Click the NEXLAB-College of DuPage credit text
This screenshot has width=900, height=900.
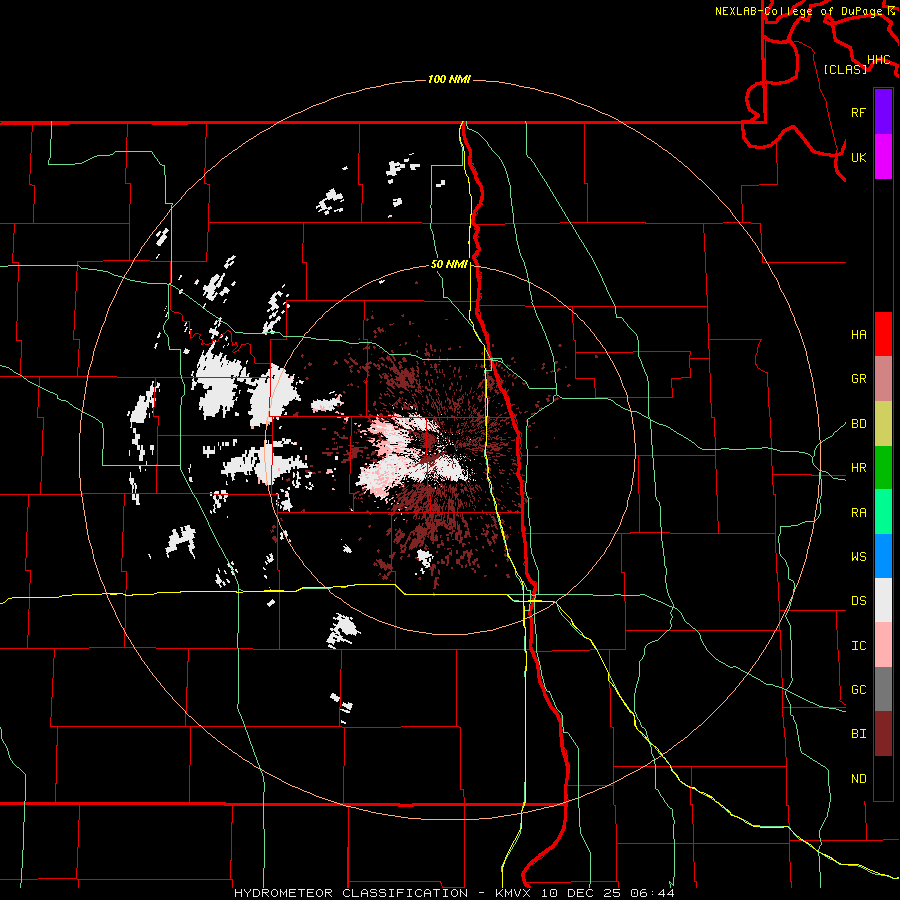pyautogui.click(x=800, y=11)
